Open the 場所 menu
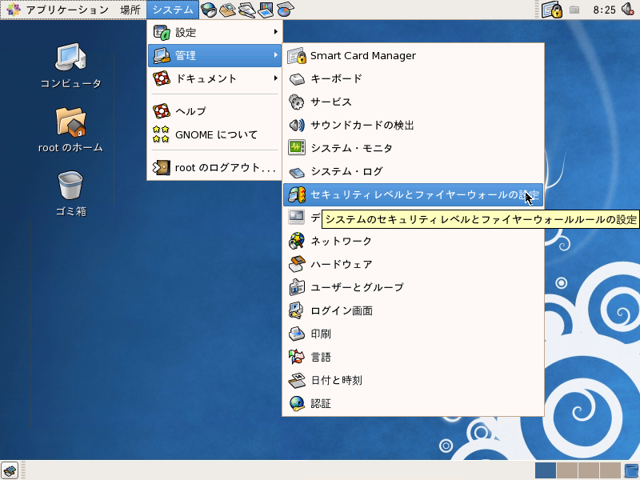Viewport: 640px width, 480px height. (130, 9)
